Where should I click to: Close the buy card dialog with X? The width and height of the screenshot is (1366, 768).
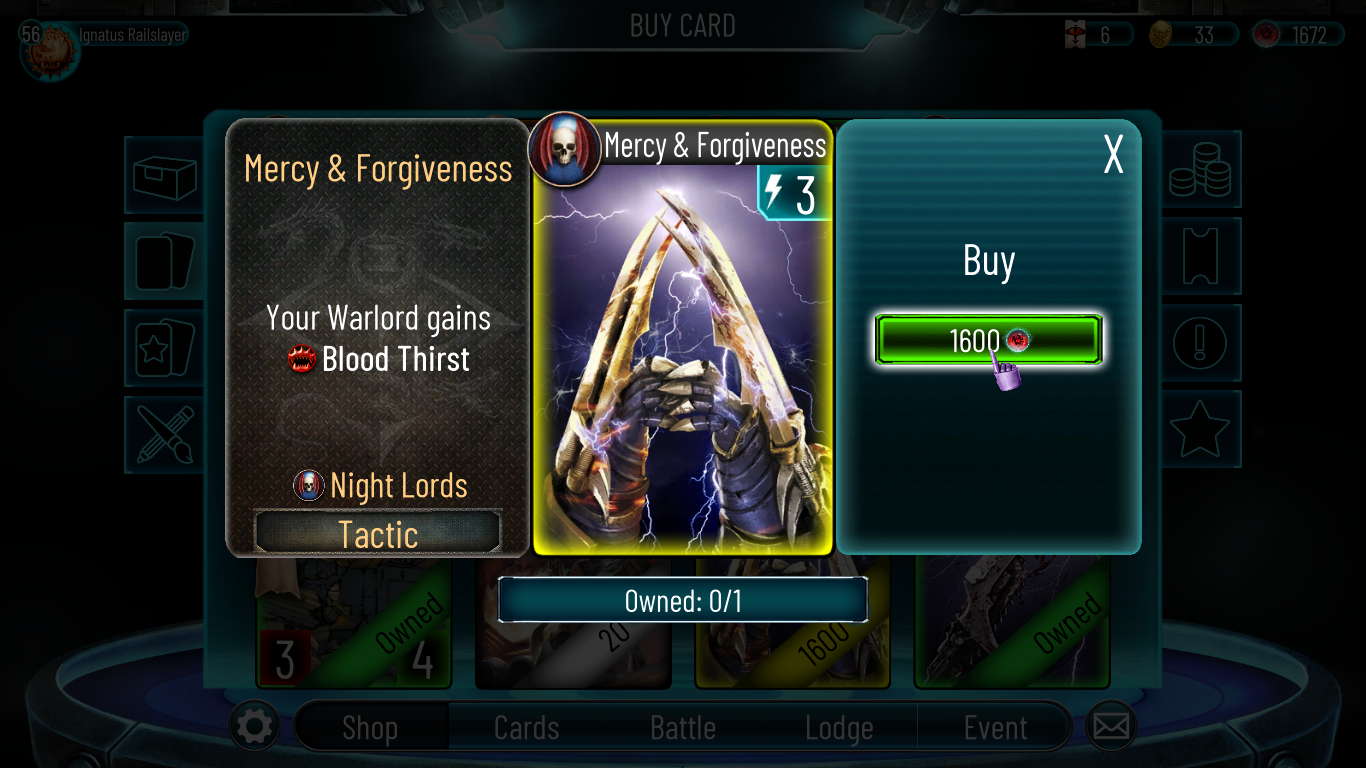pos(1113,154)
